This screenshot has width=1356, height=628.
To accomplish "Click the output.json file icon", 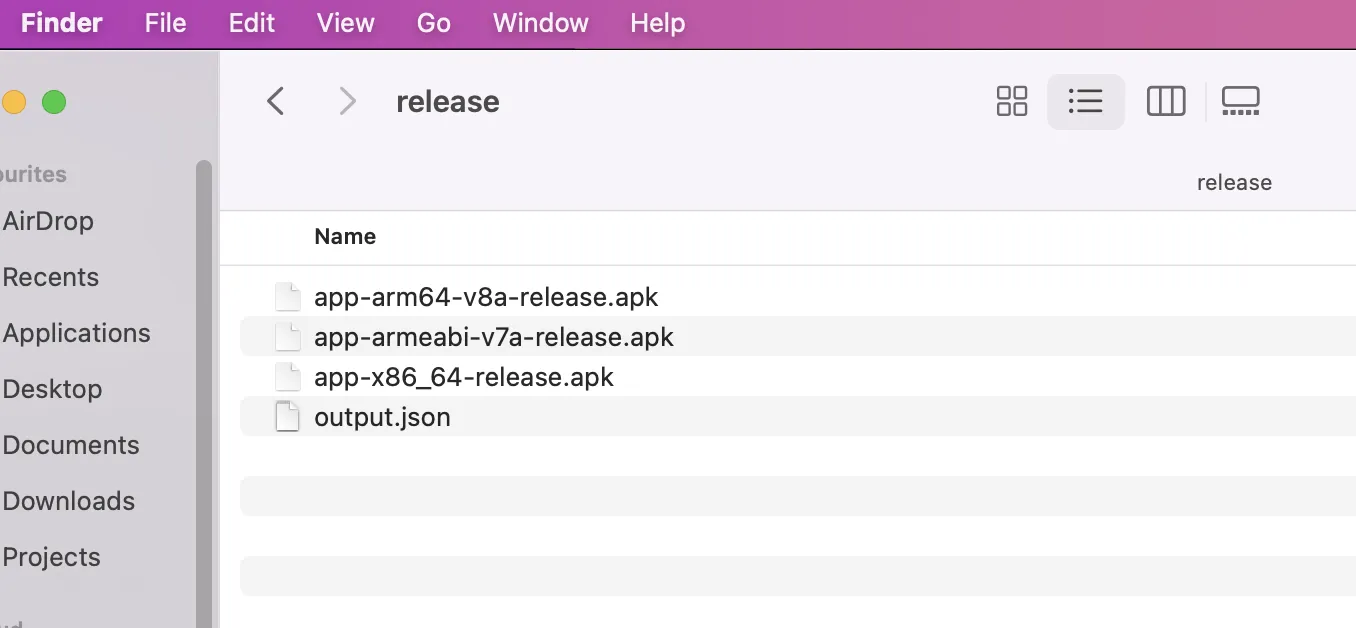I will tap(288, 417).
